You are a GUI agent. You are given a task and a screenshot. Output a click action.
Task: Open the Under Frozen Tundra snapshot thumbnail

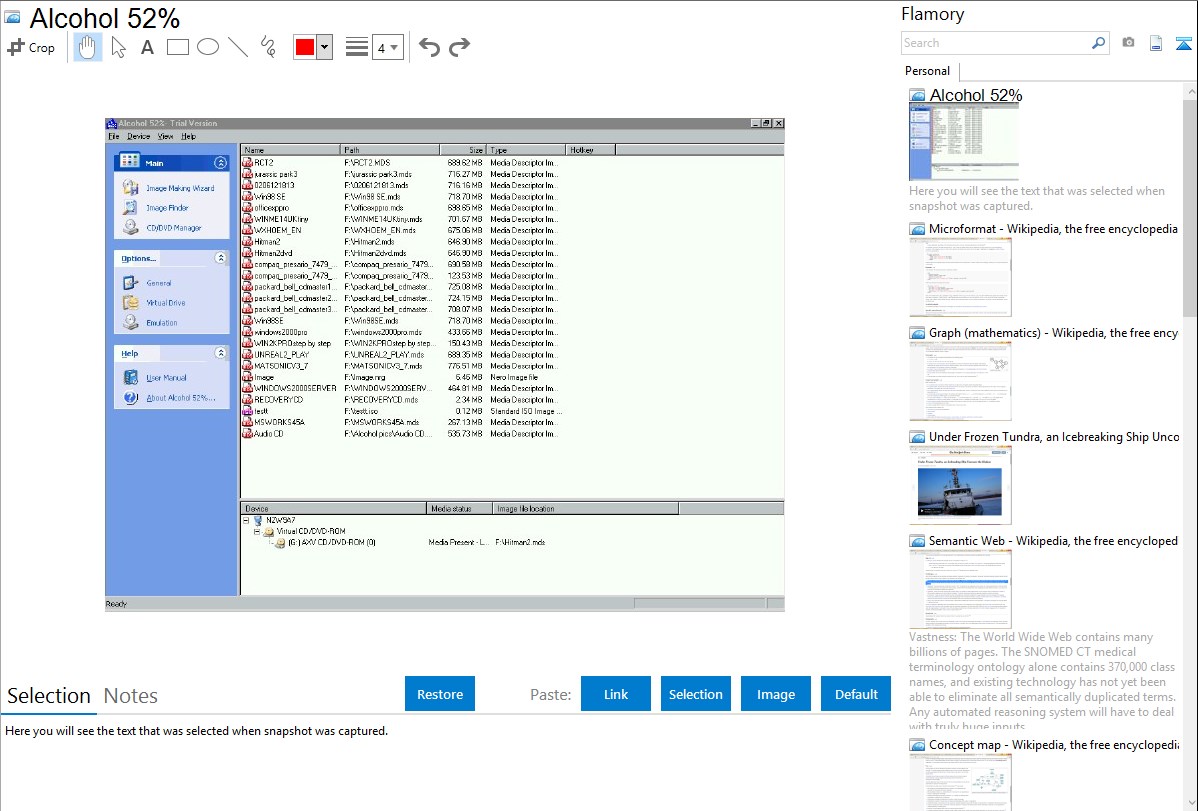tap(960, 485)
